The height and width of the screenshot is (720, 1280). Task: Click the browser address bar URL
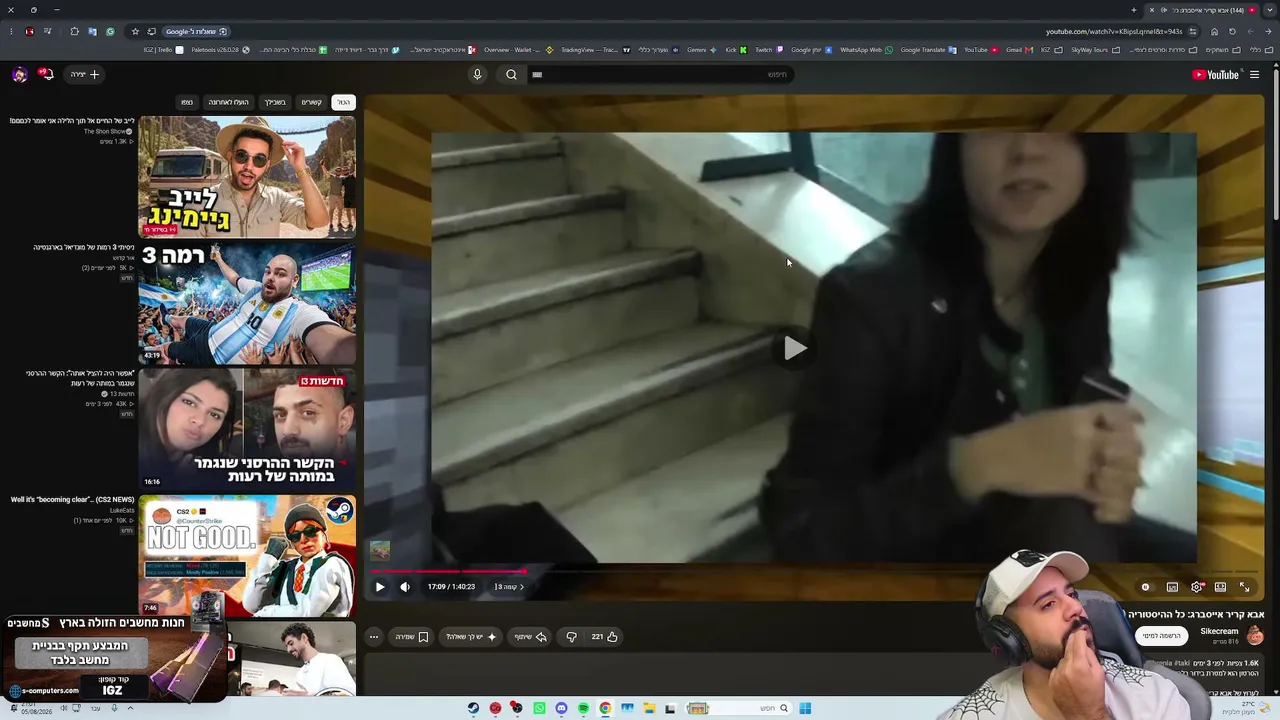[x=1114, y=32]
